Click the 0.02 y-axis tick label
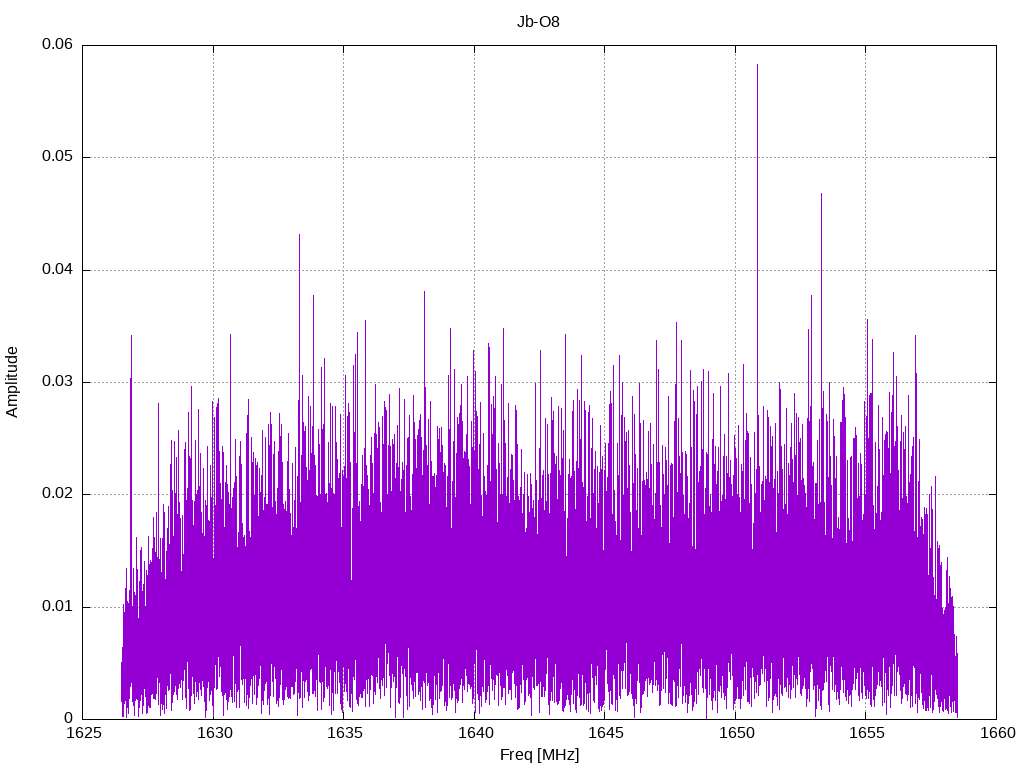1024x768 pixels. click(57, 494)
